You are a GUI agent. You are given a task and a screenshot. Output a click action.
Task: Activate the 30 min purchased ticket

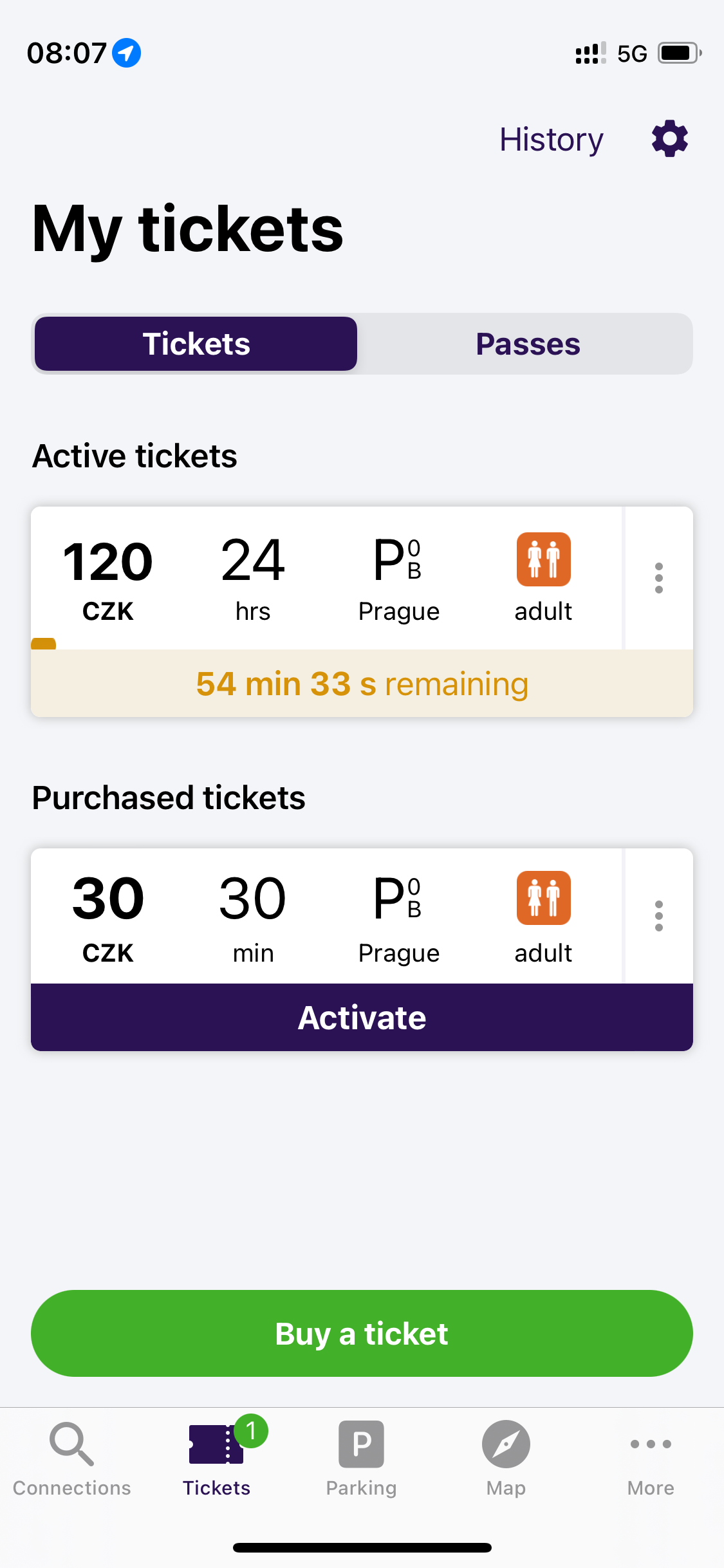point(362,1017)
